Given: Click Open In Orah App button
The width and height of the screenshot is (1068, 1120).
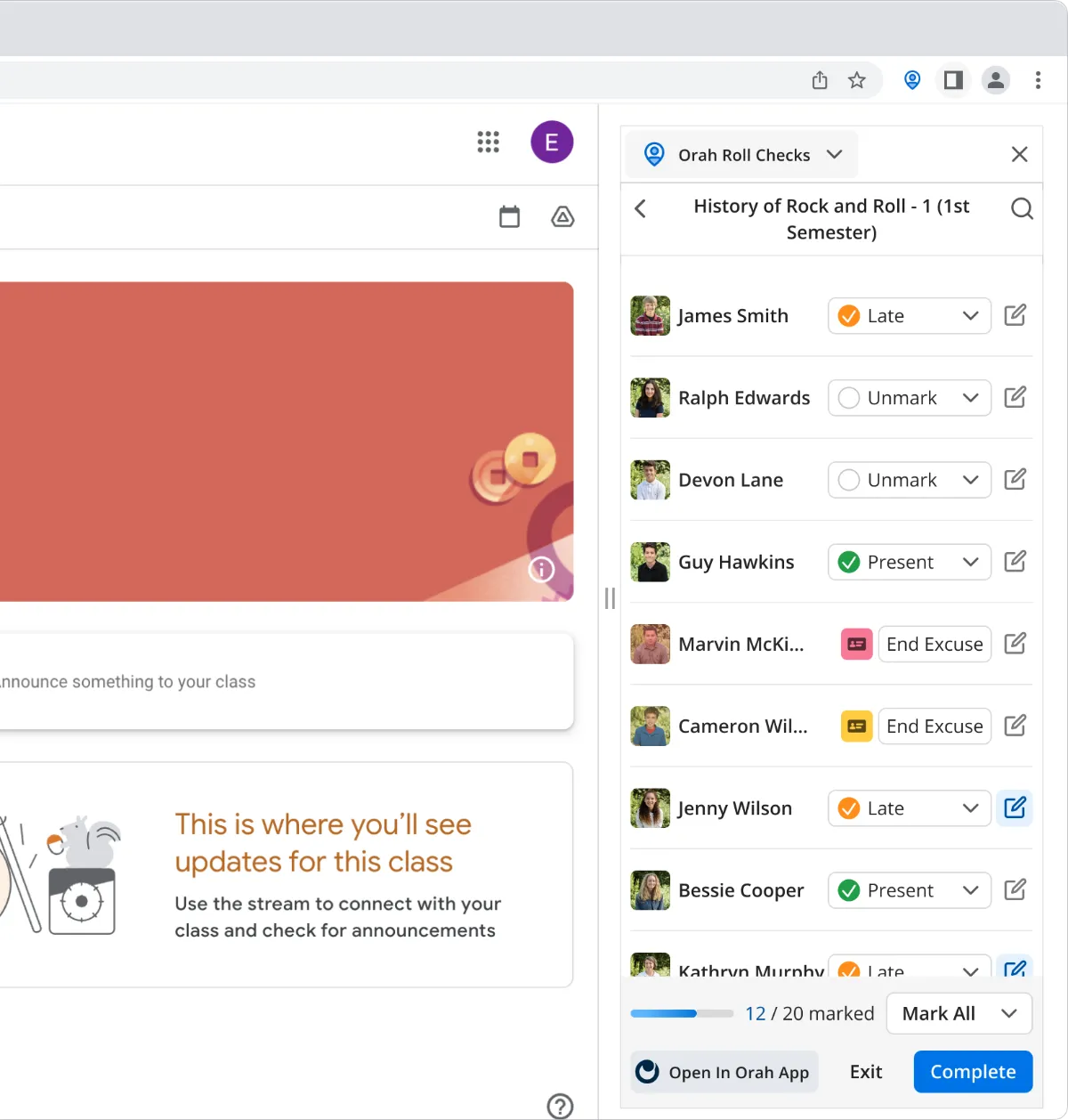Looking at the screenshot, I should point(724,1072).
